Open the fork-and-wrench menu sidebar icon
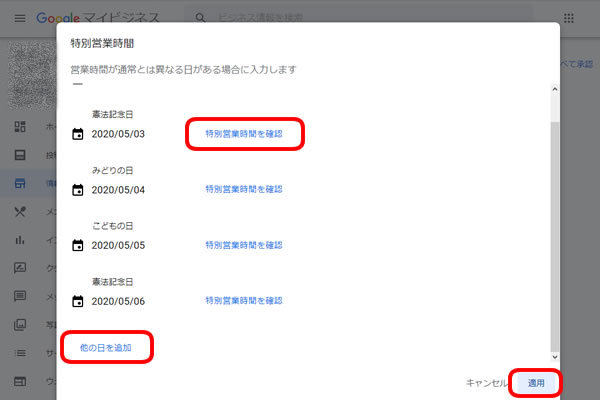The height and width of the screenshot is (400, 600). coord(19,212)
